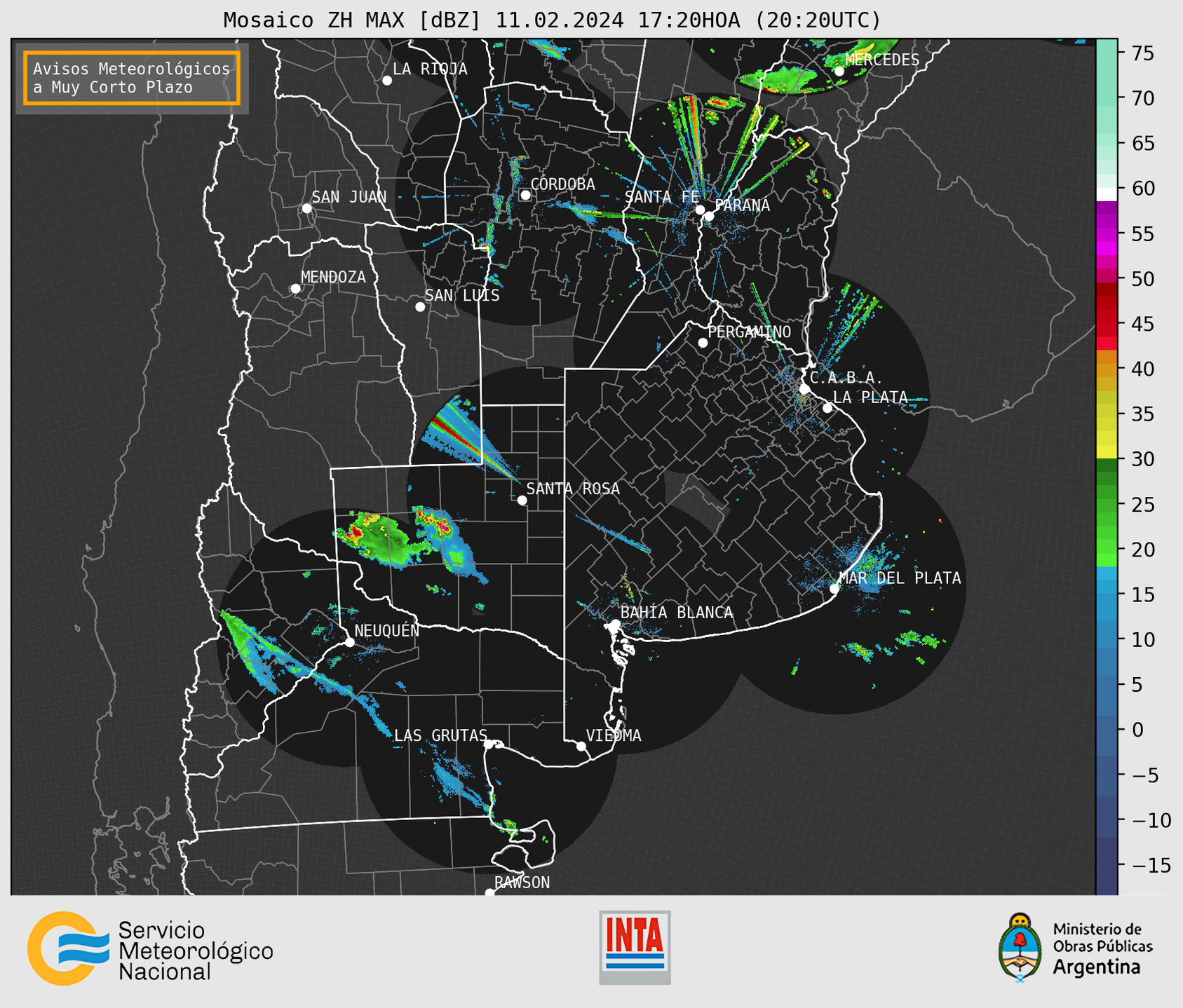This screenshot has height=1008, width=1183.
Task: Click the Neuquén city marker dot
Action: click(349, 642)
